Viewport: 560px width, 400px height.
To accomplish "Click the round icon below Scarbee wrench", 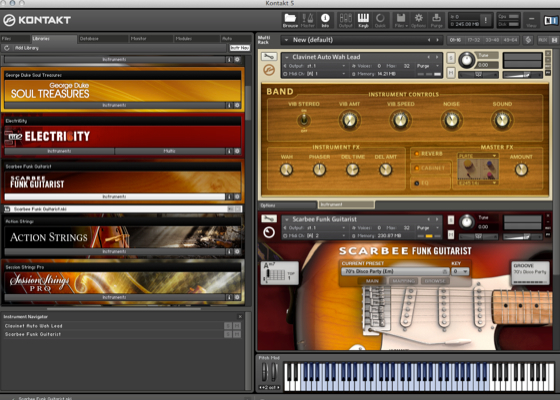I will pyautogui.click(x=269, y=232).
